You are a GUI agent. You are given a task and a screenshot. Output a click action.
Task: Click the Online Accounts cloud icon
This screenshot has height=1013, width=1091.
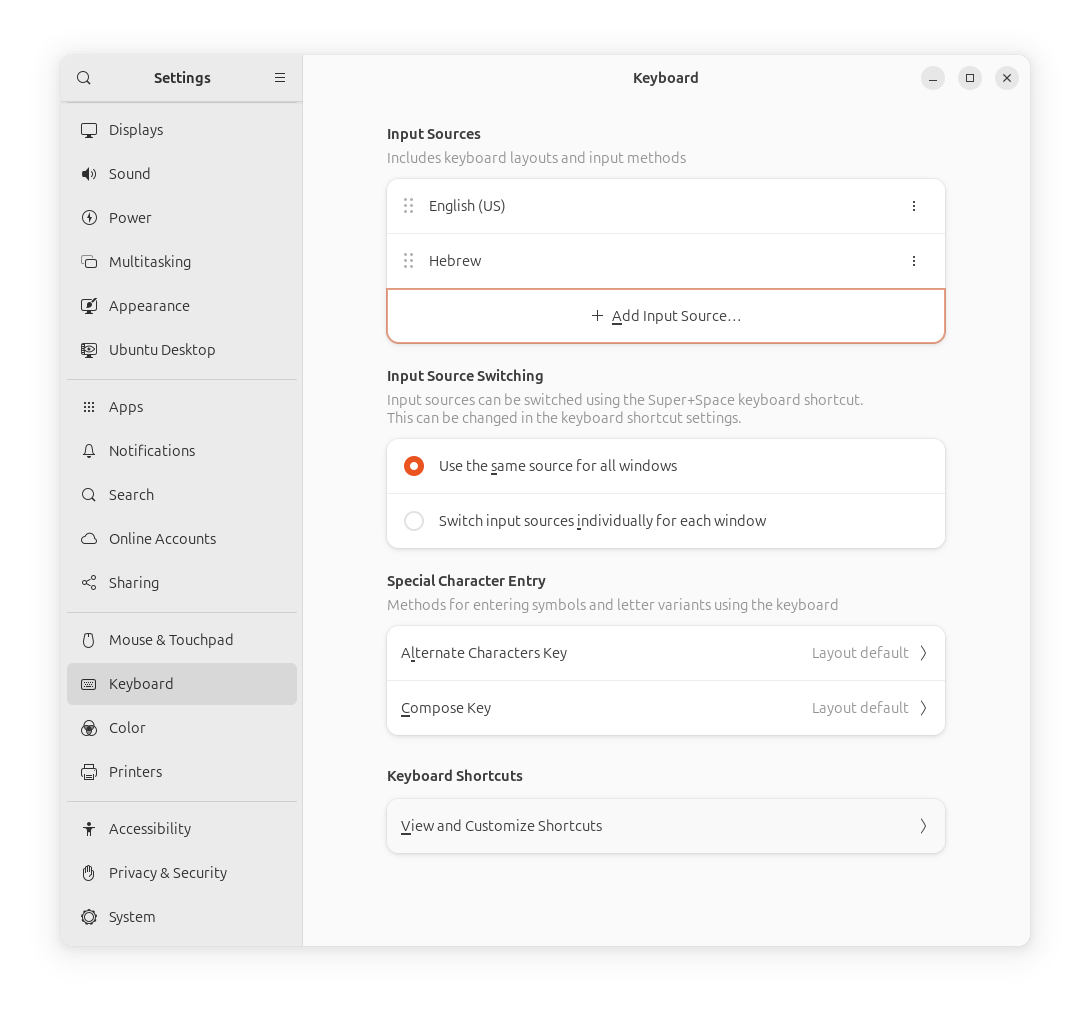pos(89,539)
